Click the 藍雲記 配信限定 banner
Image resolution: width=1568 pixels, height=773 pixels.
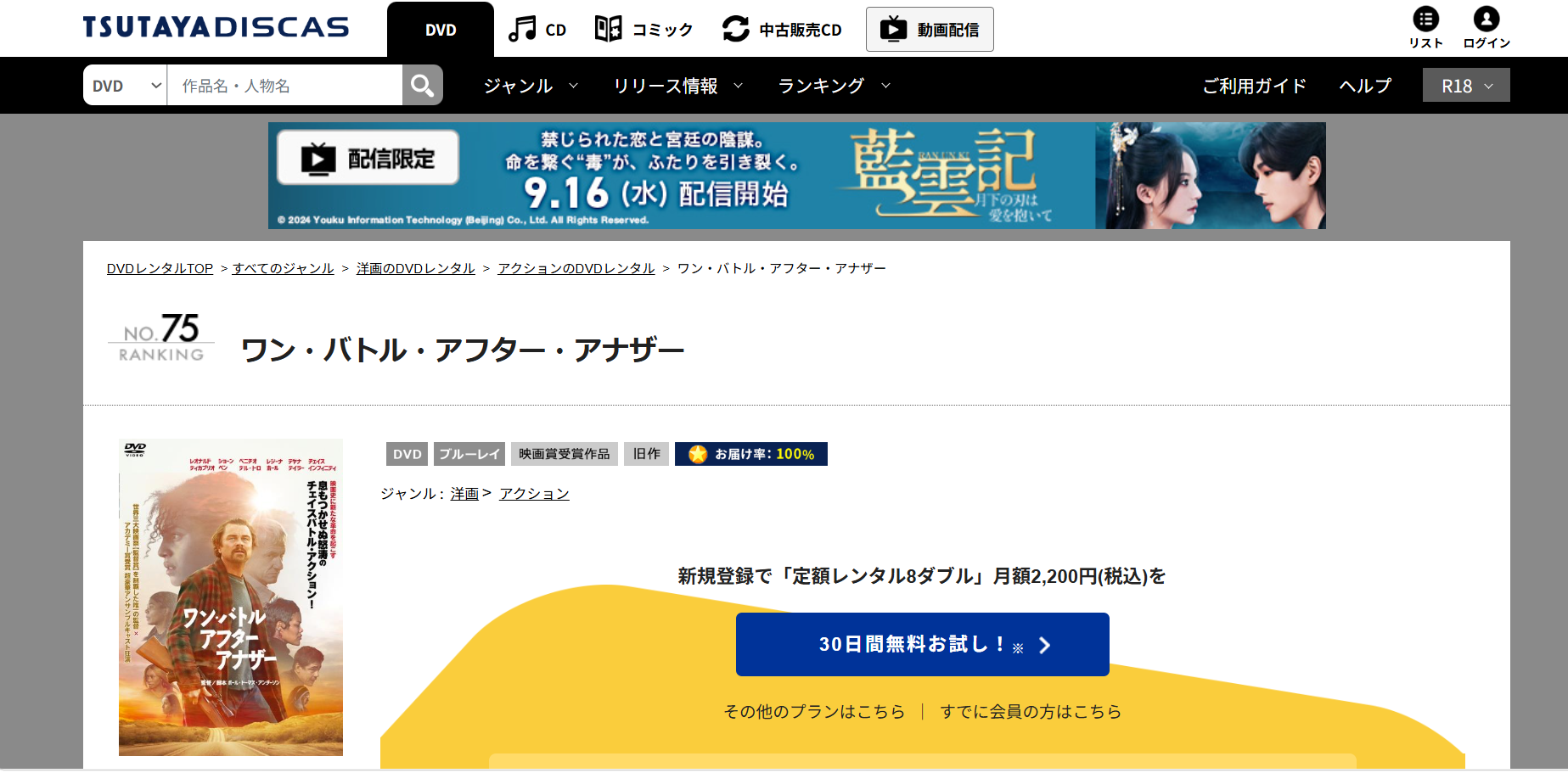[x=796, y=176]
